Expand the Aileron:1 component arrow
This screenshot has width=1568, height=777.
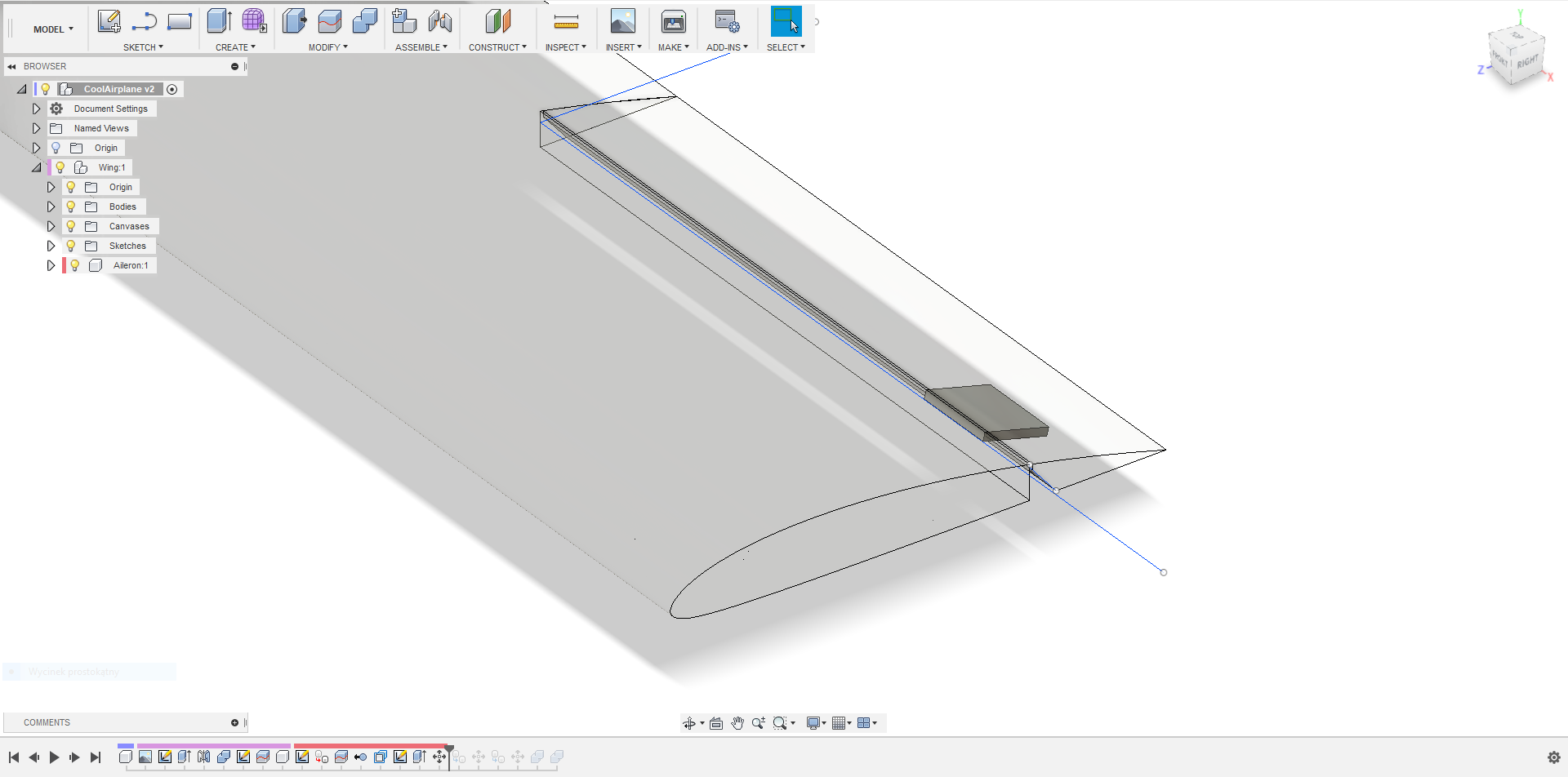tap(51, 265)
